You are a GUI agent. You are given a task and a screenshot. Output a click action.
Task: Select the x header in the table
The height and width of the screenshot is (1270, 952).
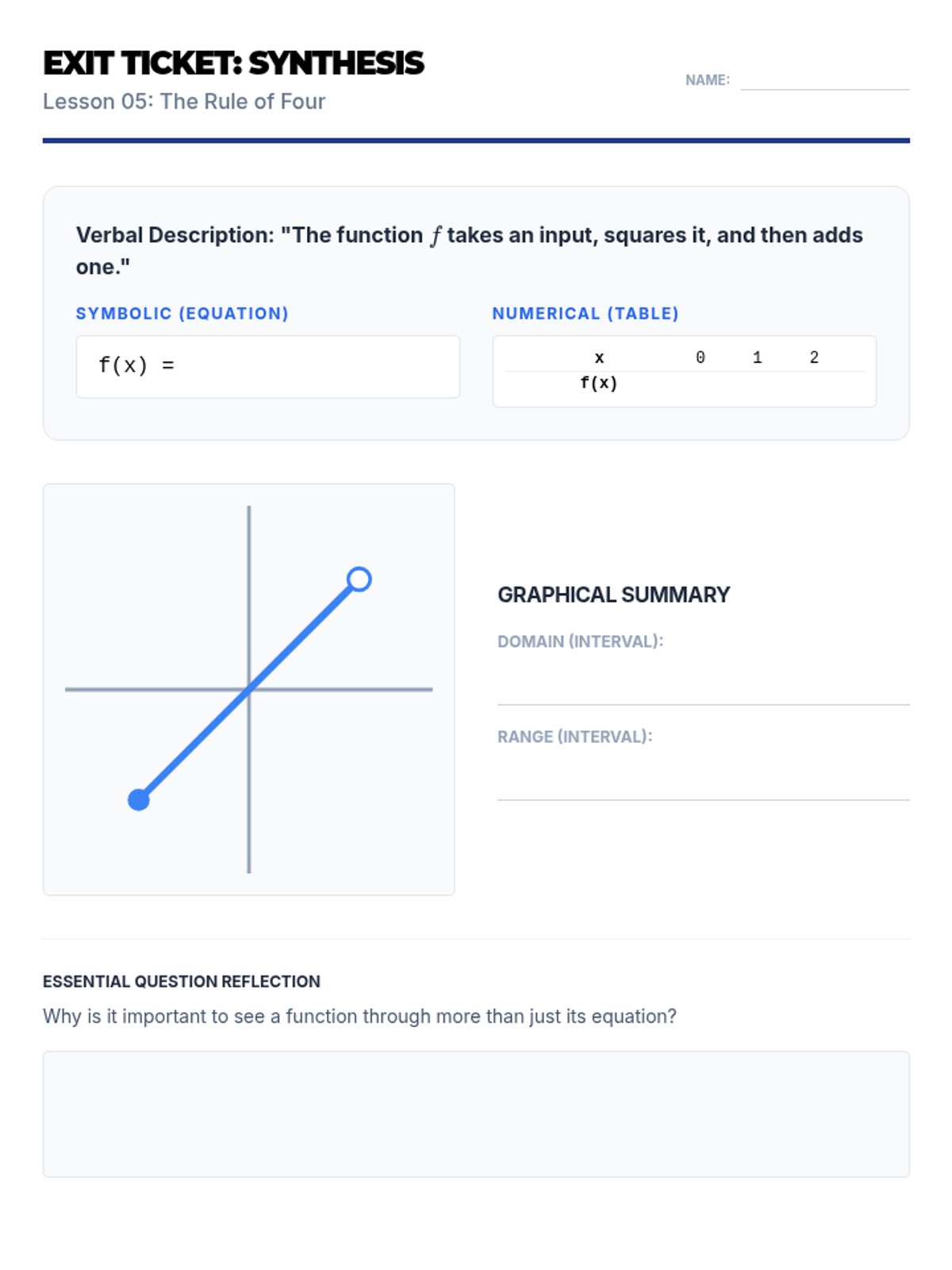[x=599, y=358]
